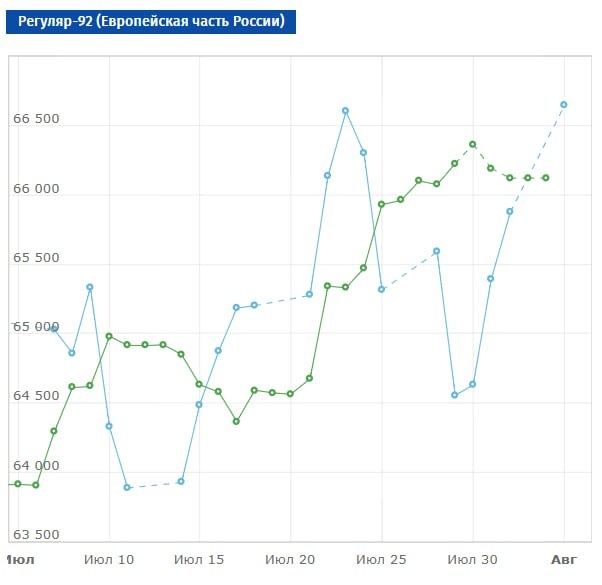Click the last green point on the dashed line
Image resolution: width=602 pixels, height=585 pixels.
(546, 178)
